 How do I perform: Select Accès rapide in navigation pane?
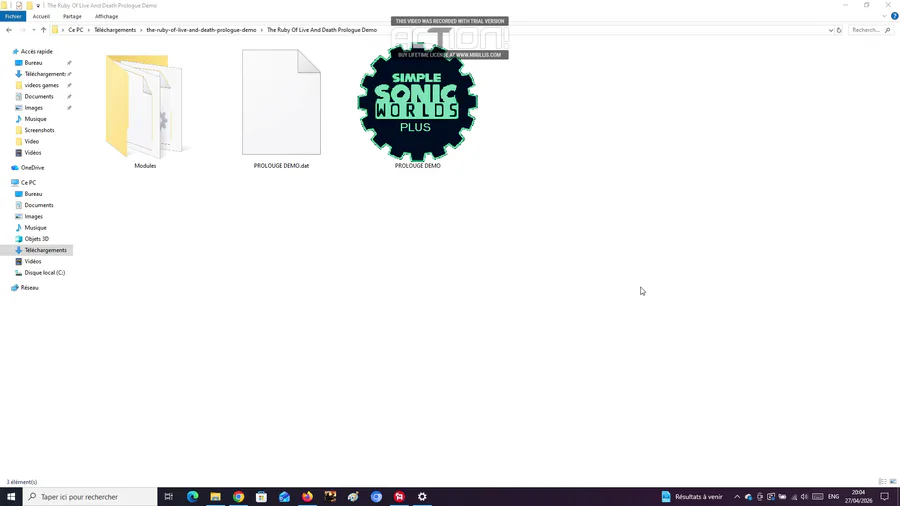37,52
